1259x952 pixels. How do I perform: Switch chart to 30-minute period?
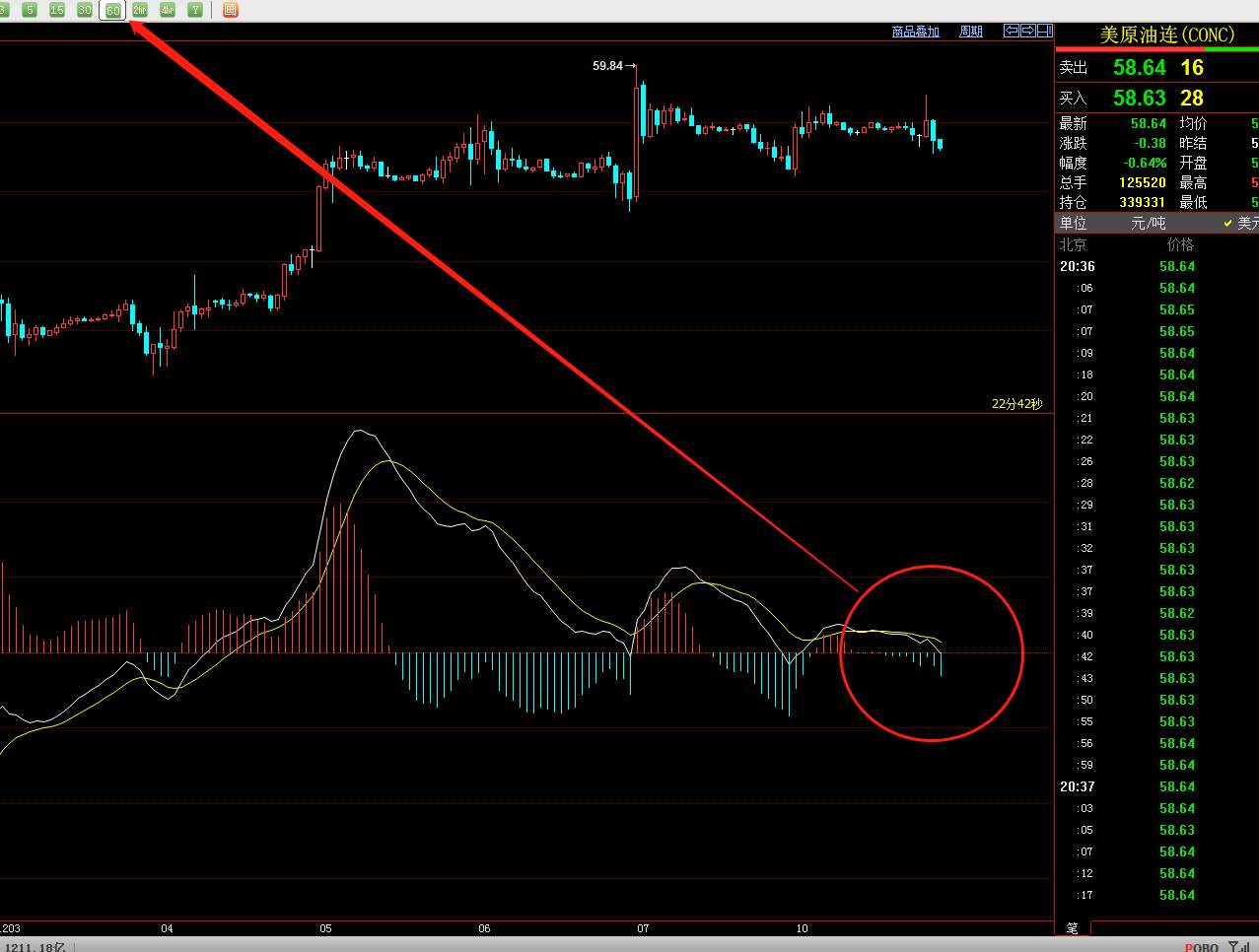tap(85, 10)
